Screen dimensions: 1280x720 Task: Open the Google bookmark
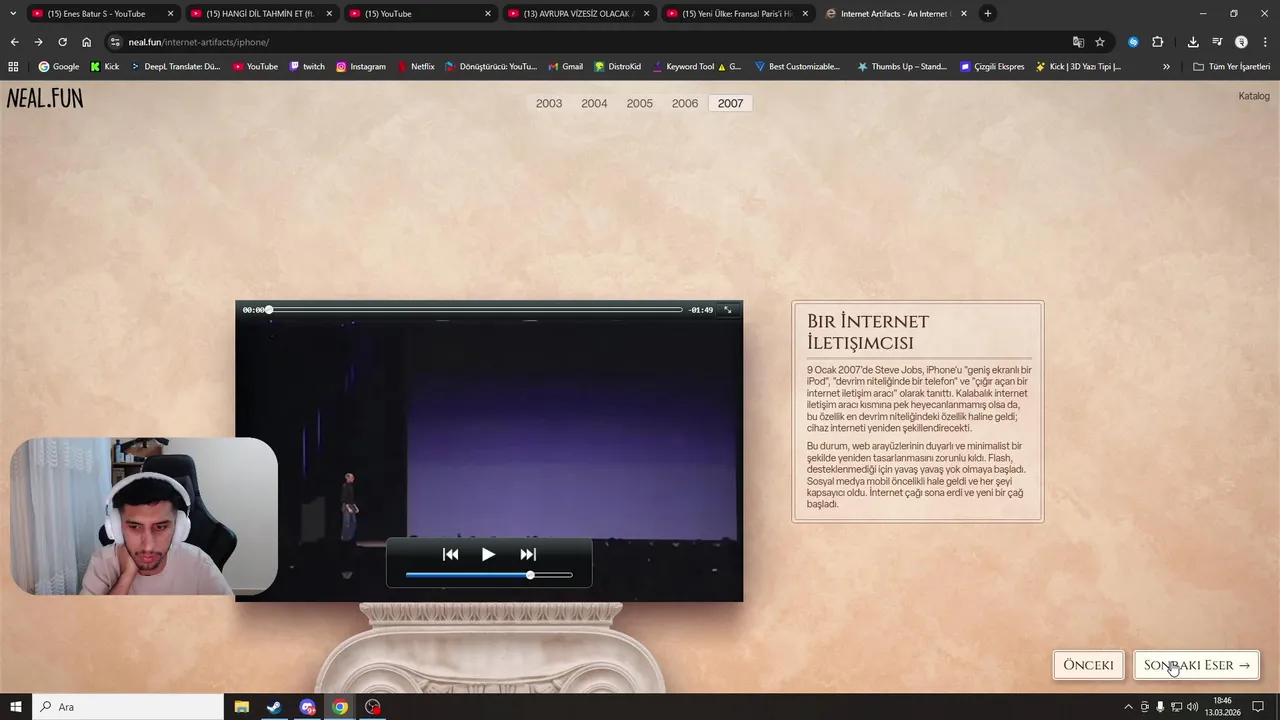coord(59,67)
